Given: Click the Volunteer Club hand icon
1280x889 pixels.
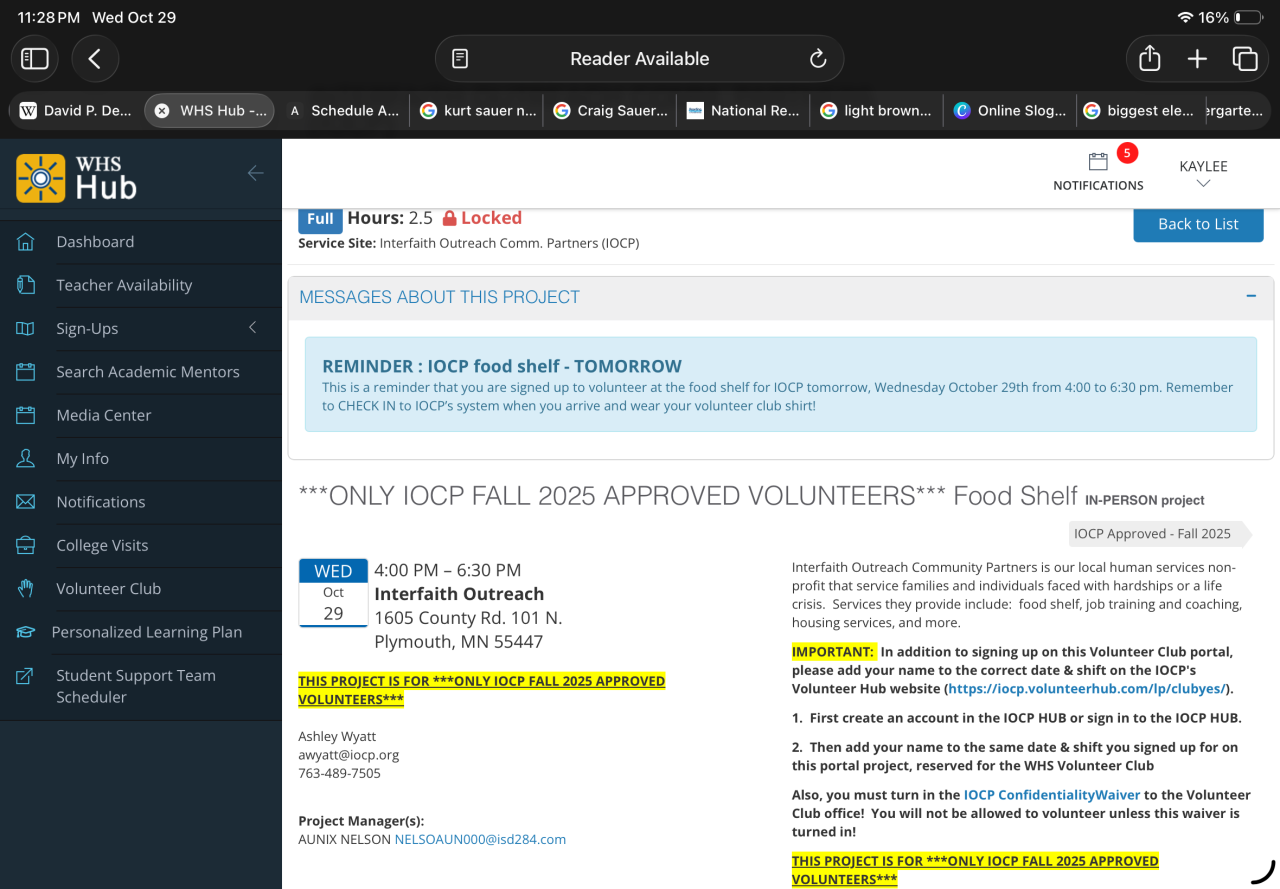Looking at the screenshot, I should 26,589.
